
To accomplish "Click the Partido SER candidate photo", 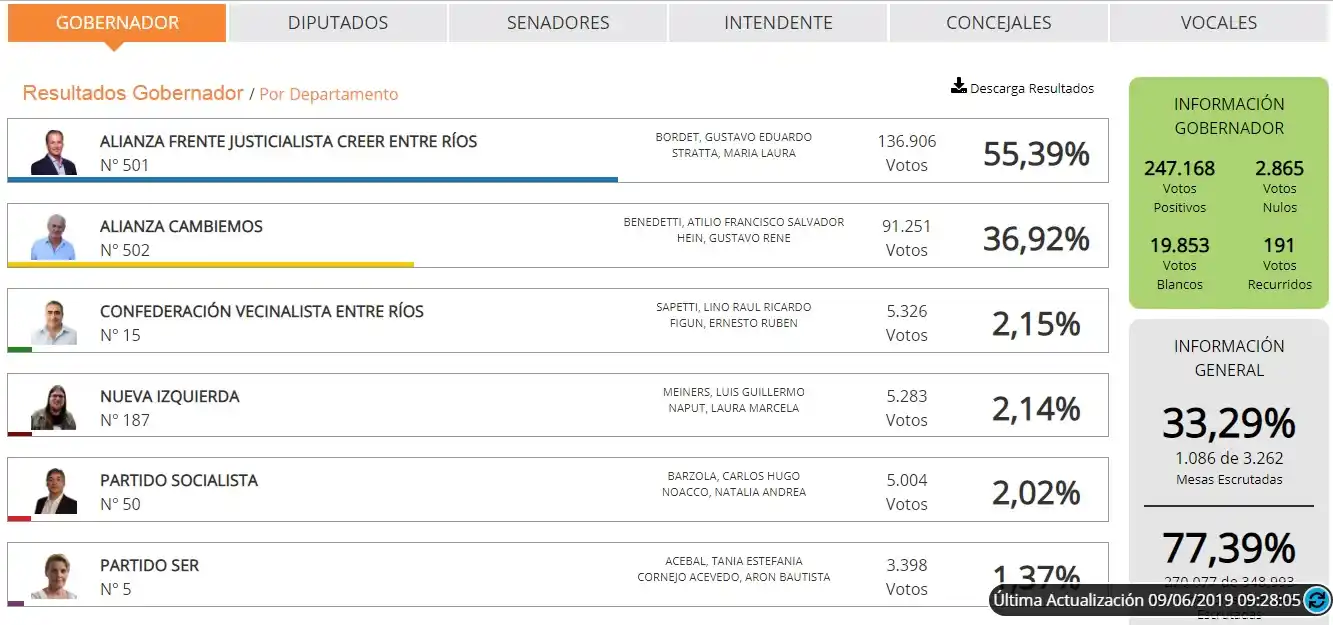I will (54, 576).
